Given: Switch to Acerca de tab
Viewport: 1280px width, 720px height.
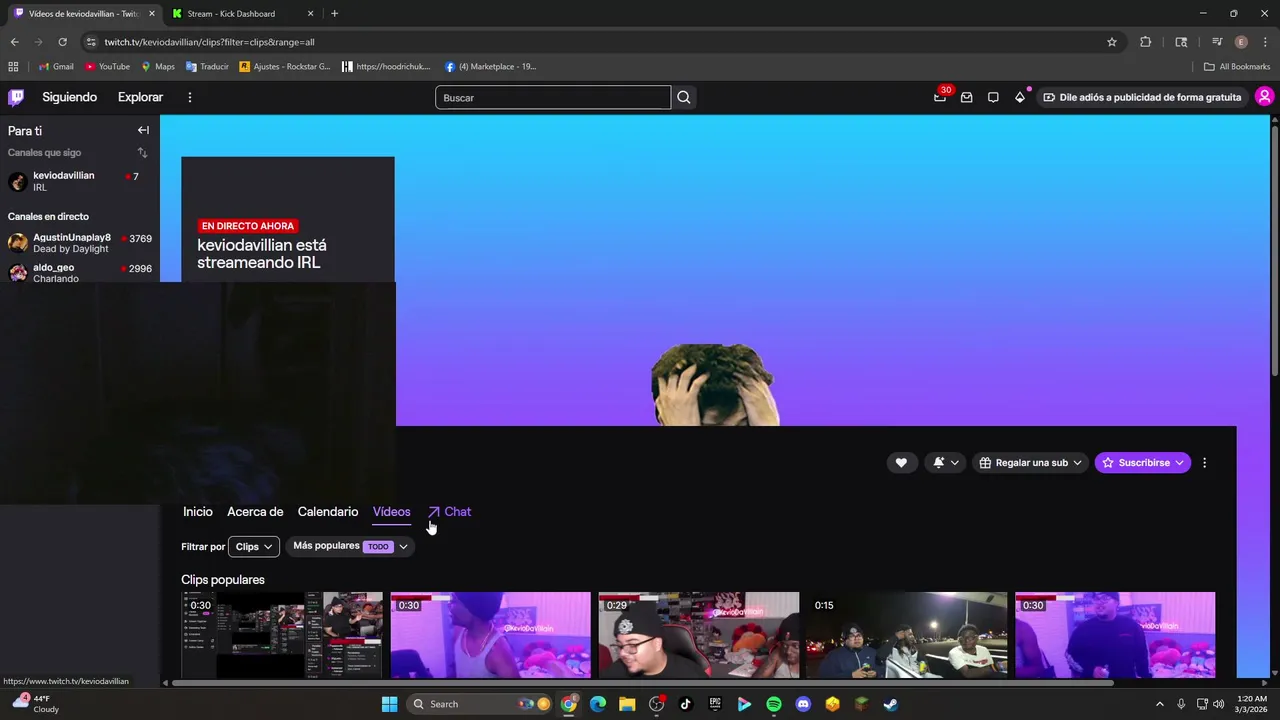Looking at the screenshot, I should click(x=255, y=512).
